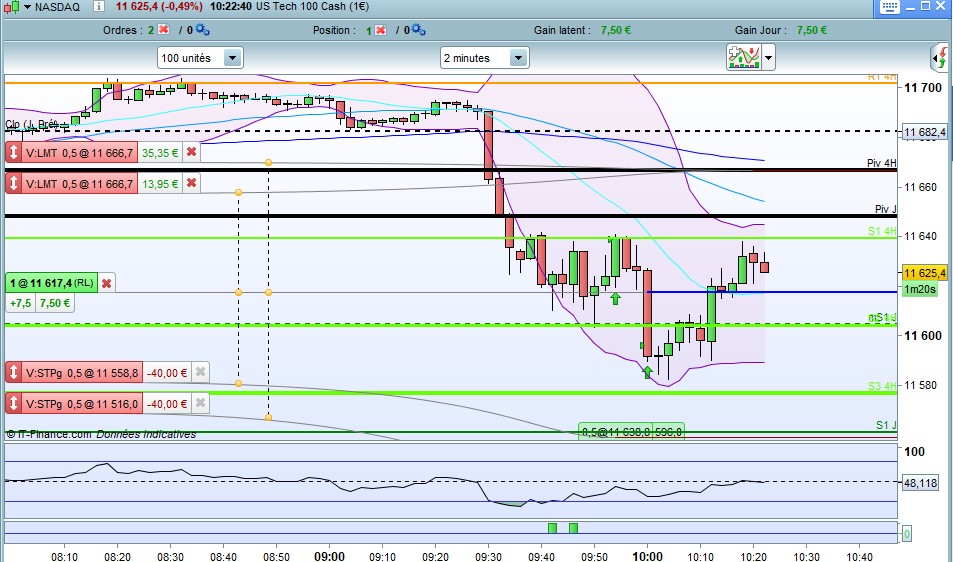Open the add indicator icon
Screen dimensions: 953x562
744,58
